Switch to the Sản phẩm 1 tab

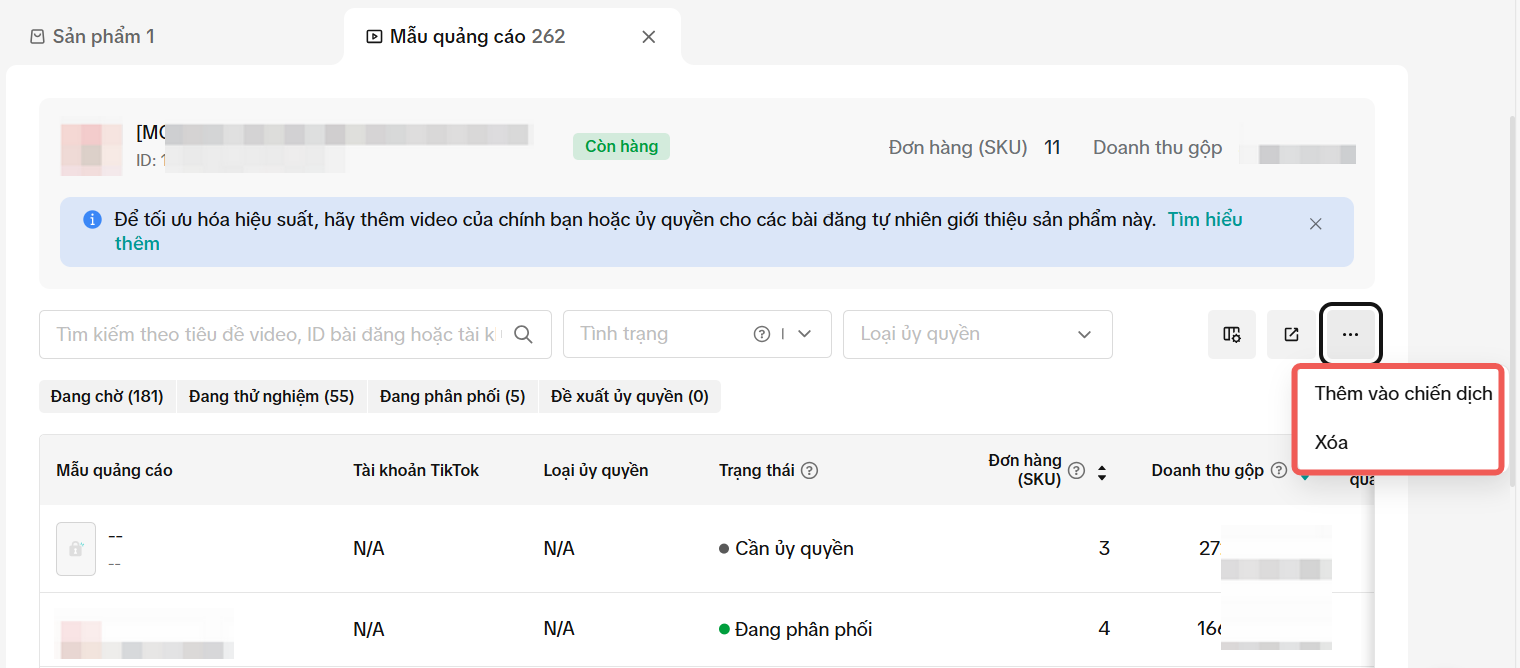(x=92, y=37)
